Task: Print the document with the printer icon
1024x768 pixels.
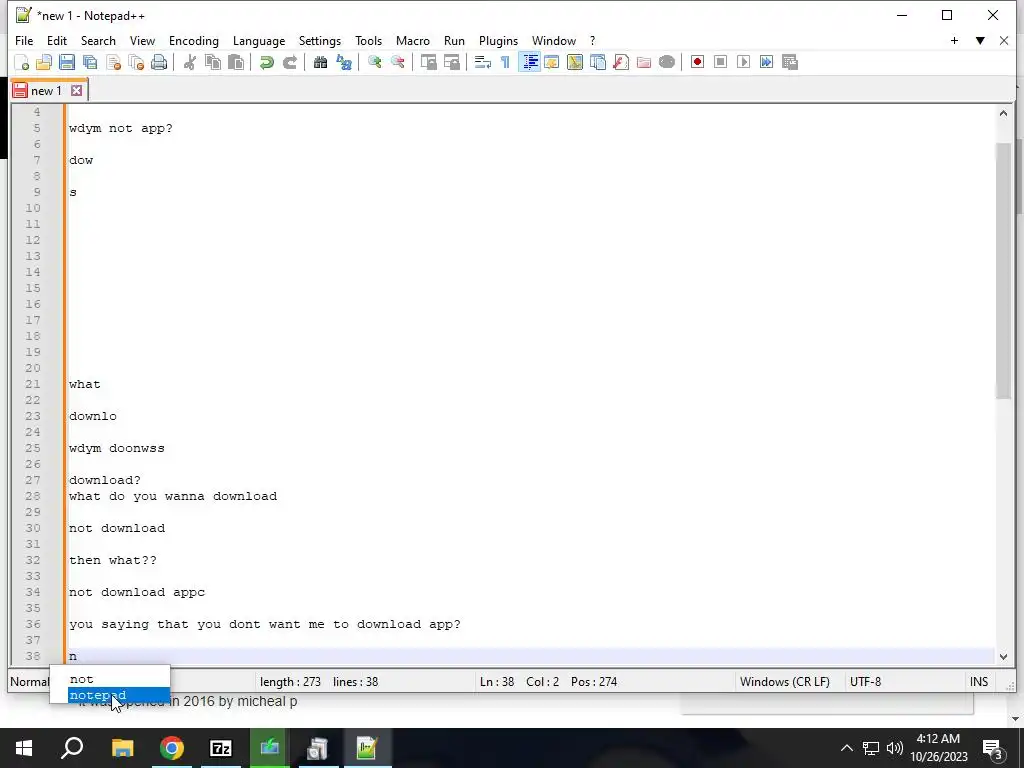Action: tap(159, 62)
